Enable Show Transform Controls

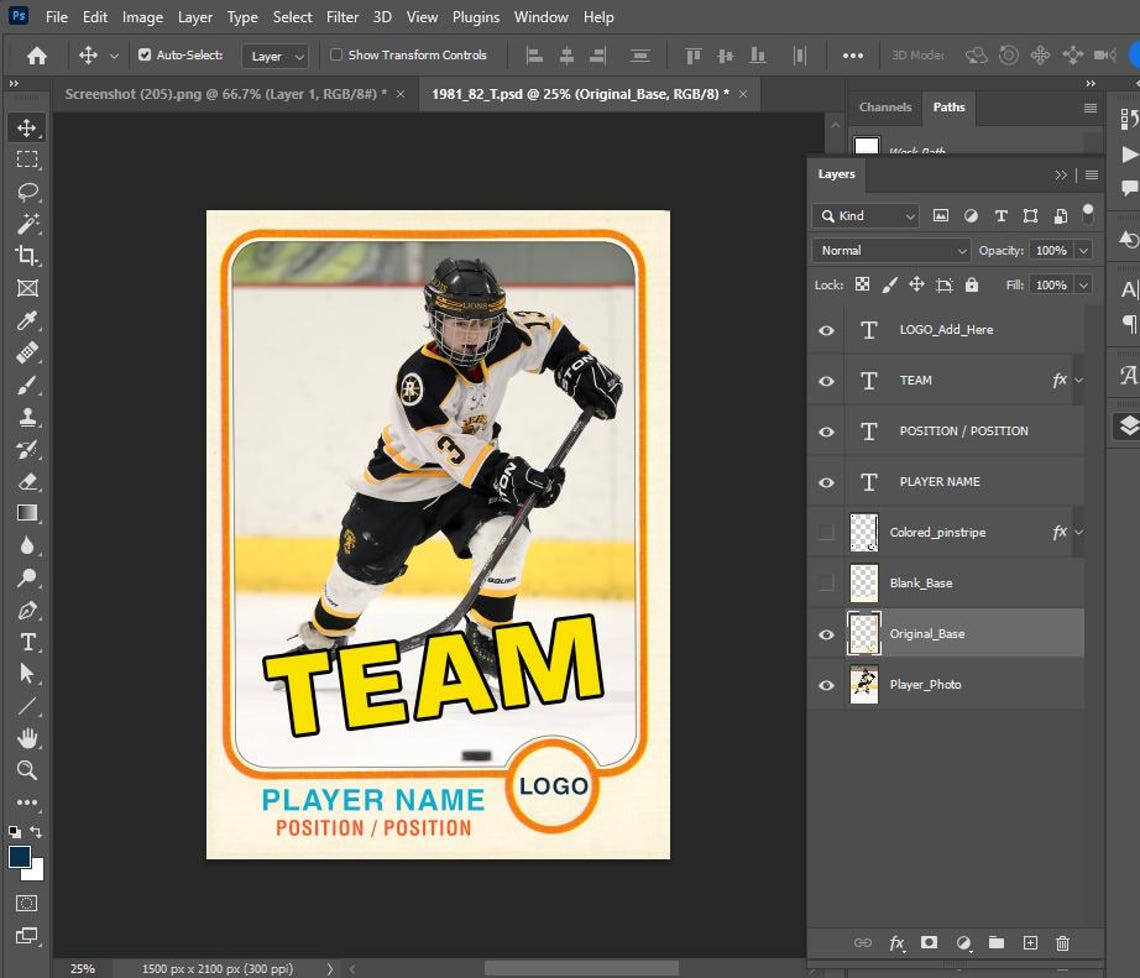[x=336, y=54]
